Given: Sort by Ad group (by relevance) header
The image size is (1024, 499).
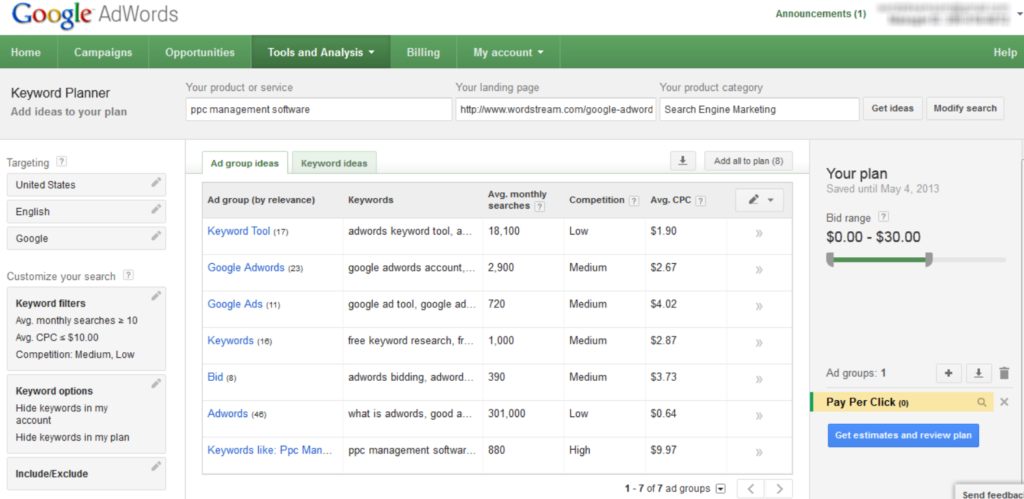Looking at the screenshot, I should tap(261, 200).
